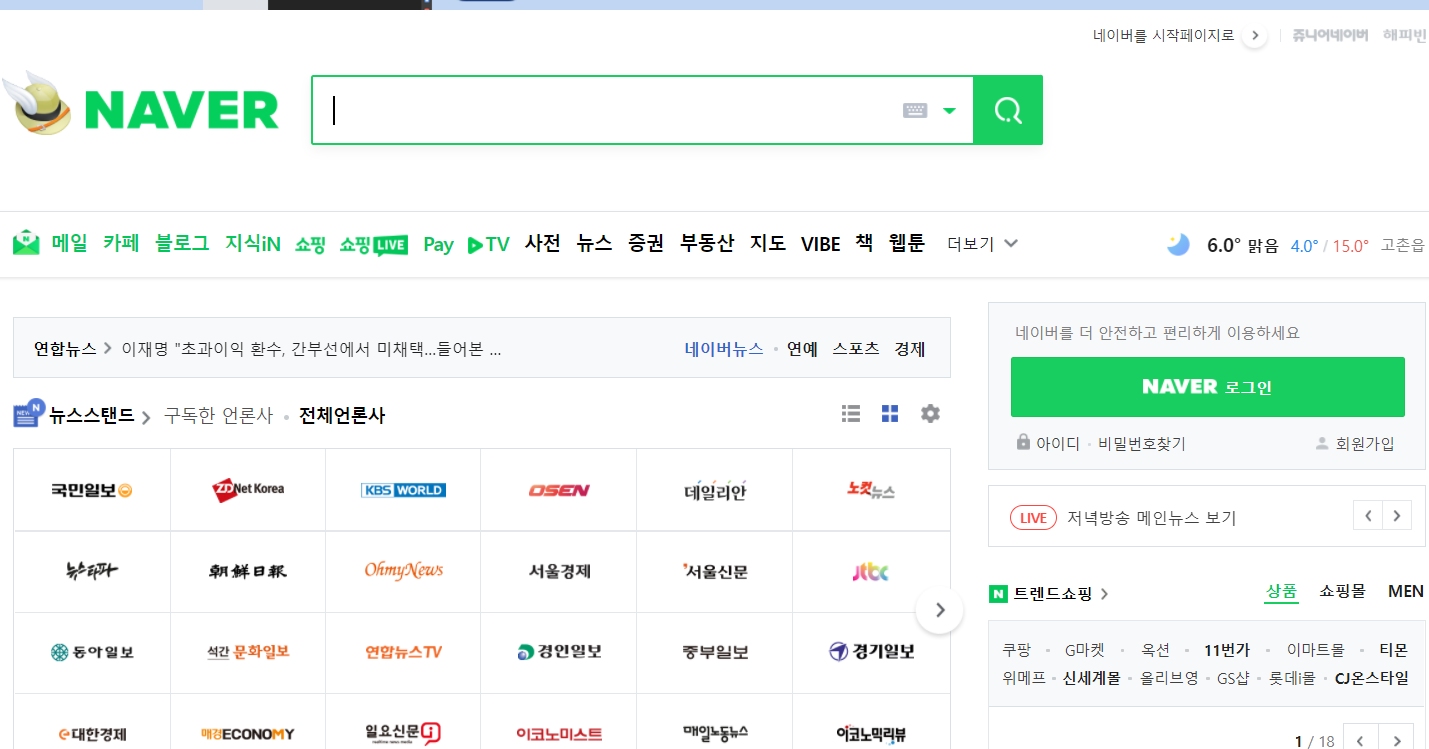Click the green search magnifier button

click(x=1008, y=110)
